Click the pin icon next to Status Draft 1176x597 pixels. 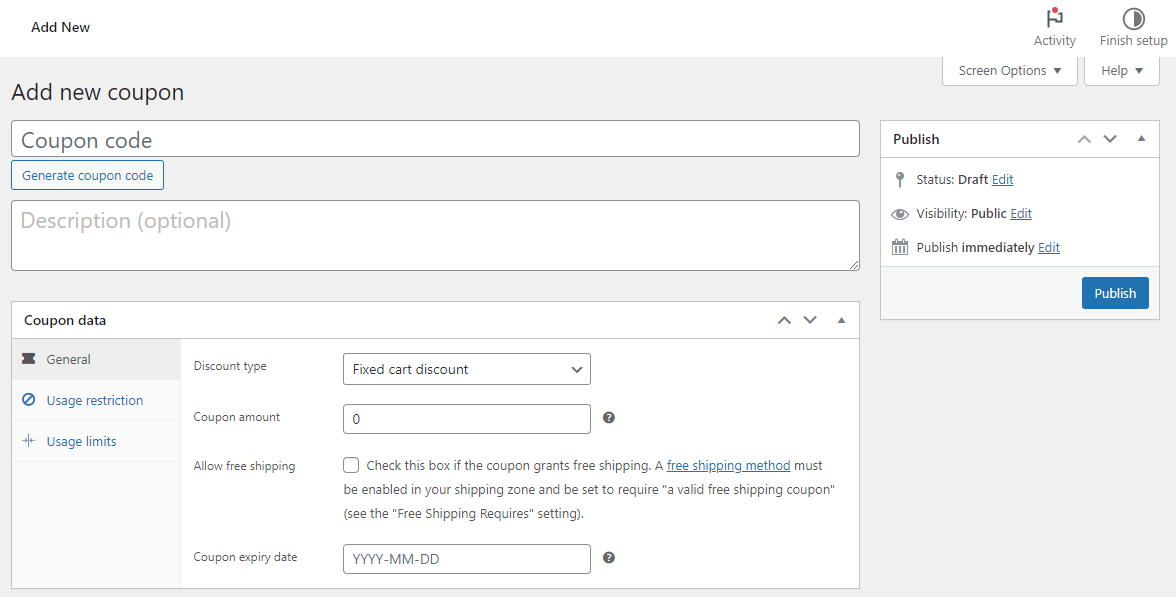click(899, 179)
